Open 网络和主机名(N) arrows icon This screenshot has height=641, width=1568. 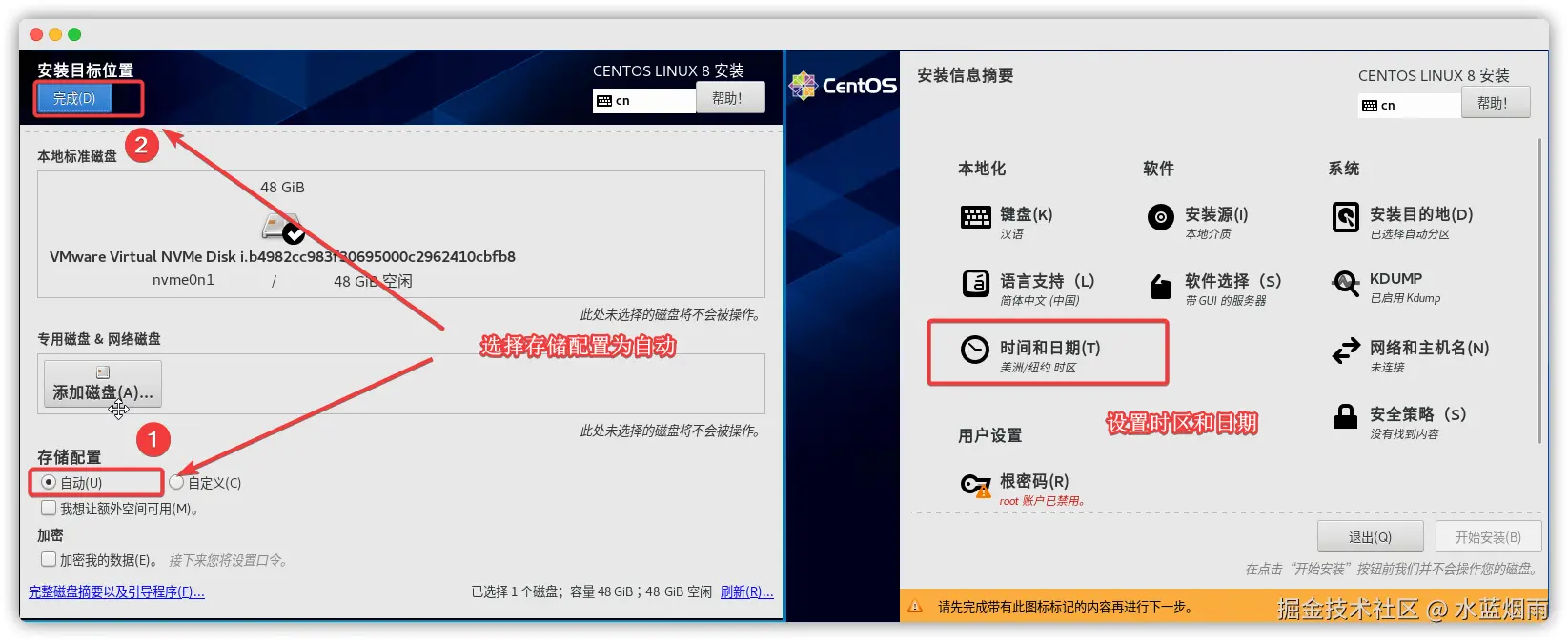click(1346, 351)
